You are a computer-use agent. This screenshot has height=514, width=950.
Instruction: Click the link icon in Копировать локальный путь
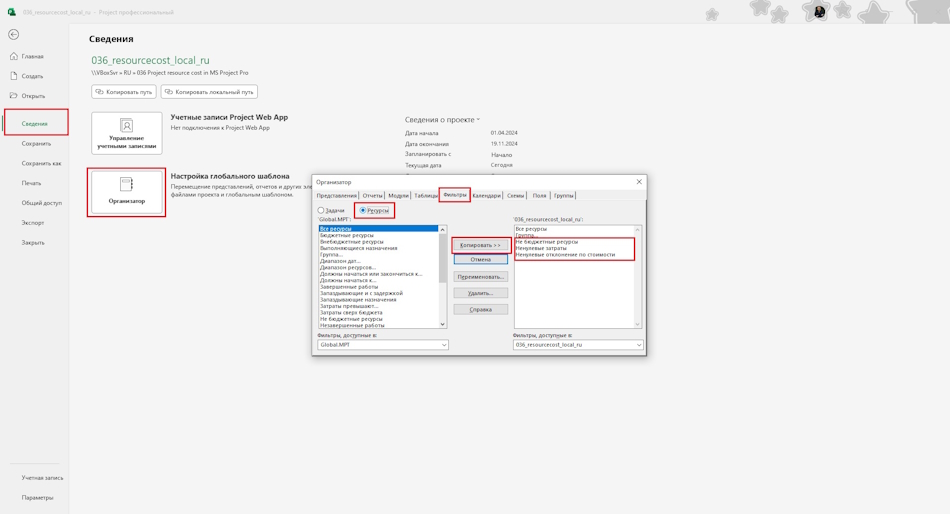click(x=169, y=92)
